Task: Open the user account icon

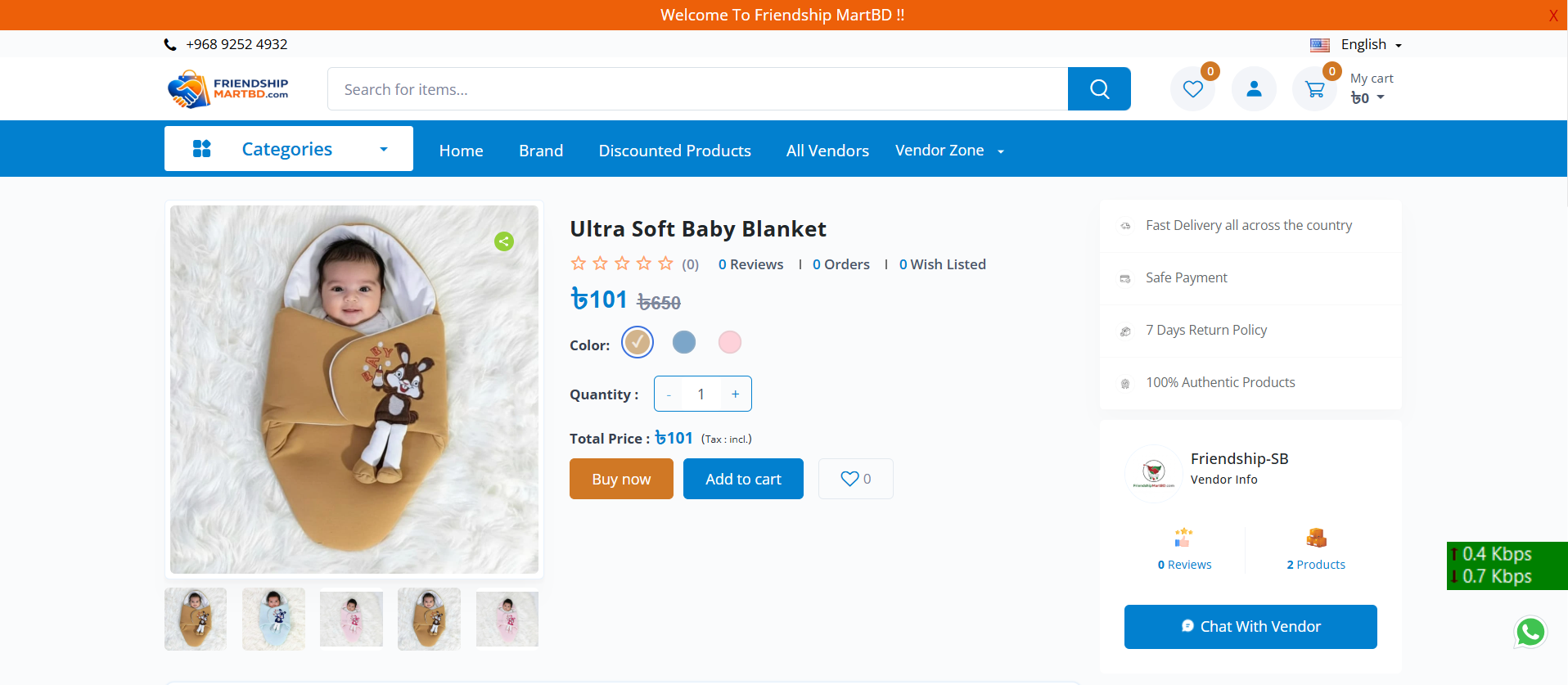Action: click(1254, 89)
